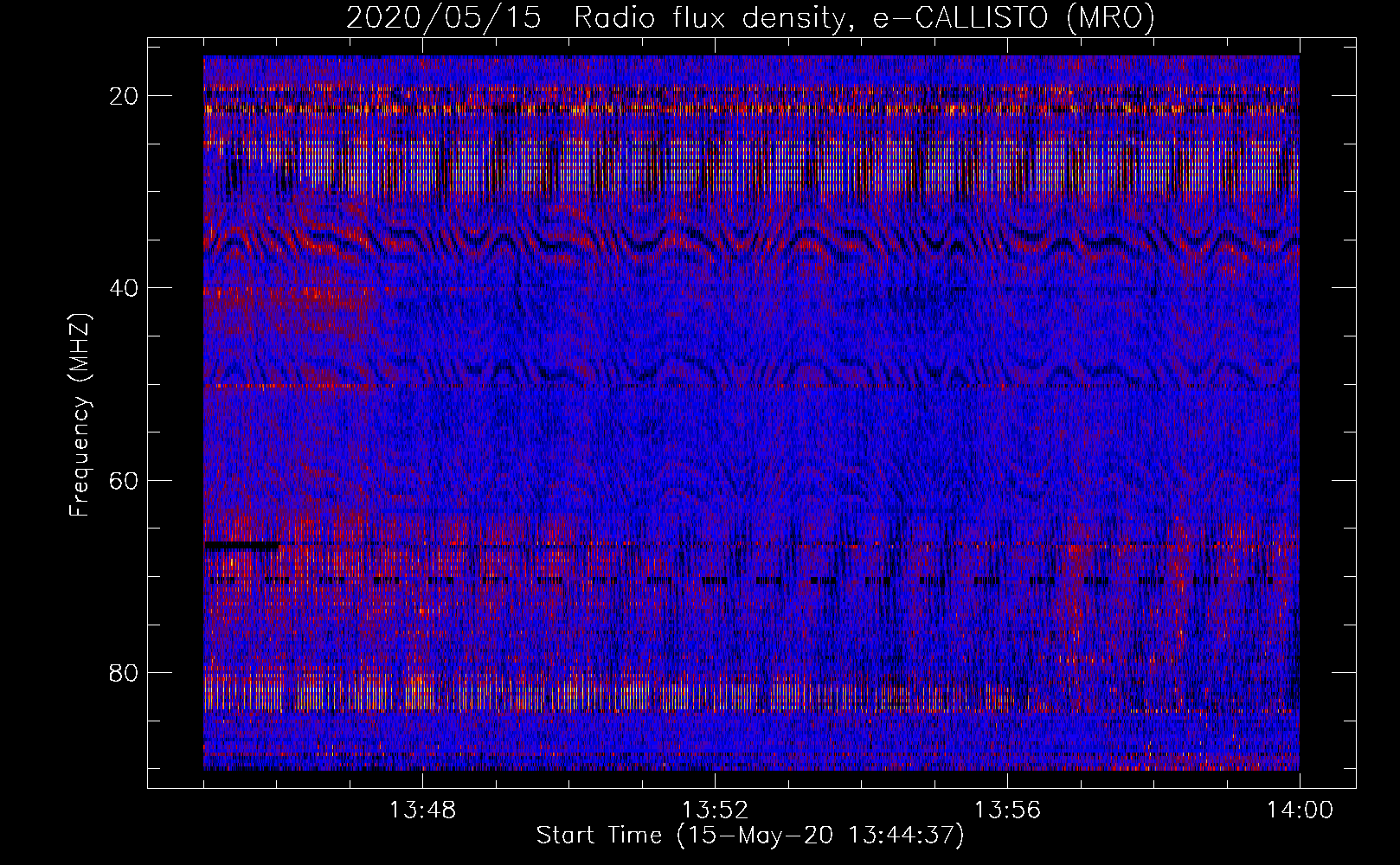Click the 60 MHz frequency tick label
Image resolution: width=1400 pixels, height=865 pixels.
point(125,480)
